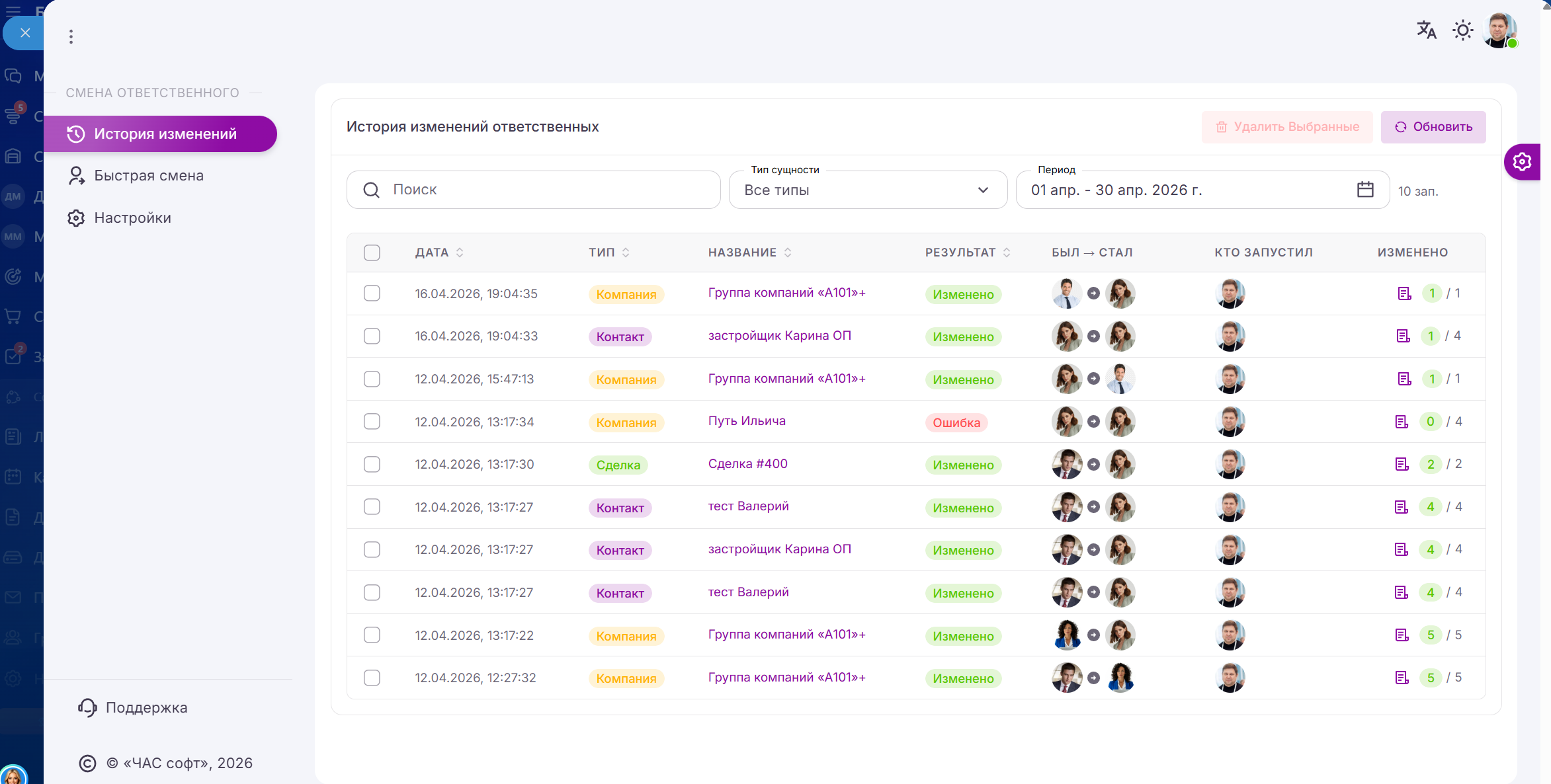Close the panel with the X button
1551x784 pixels.
click(x=25, y=32)
